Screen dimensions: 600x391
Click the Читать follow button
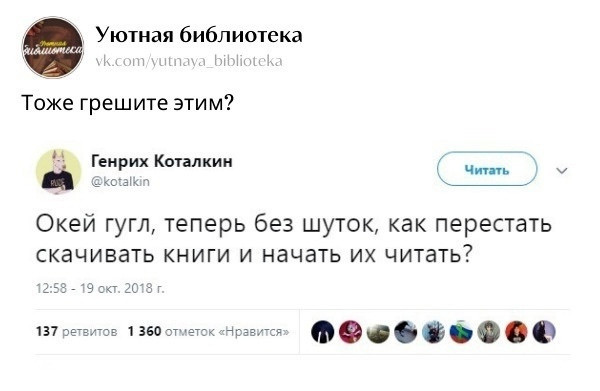[x=487, y=169]
